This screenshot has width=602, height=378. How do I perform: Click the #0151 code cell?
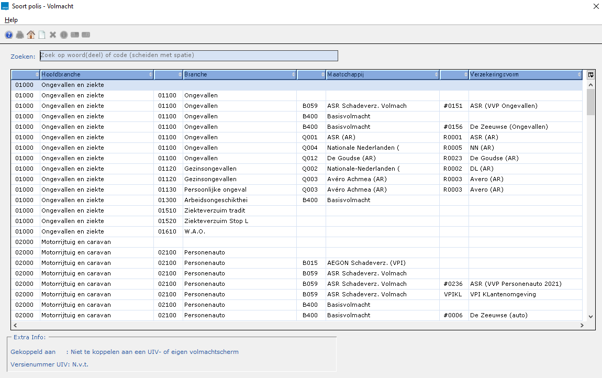(x=454, y=106)
